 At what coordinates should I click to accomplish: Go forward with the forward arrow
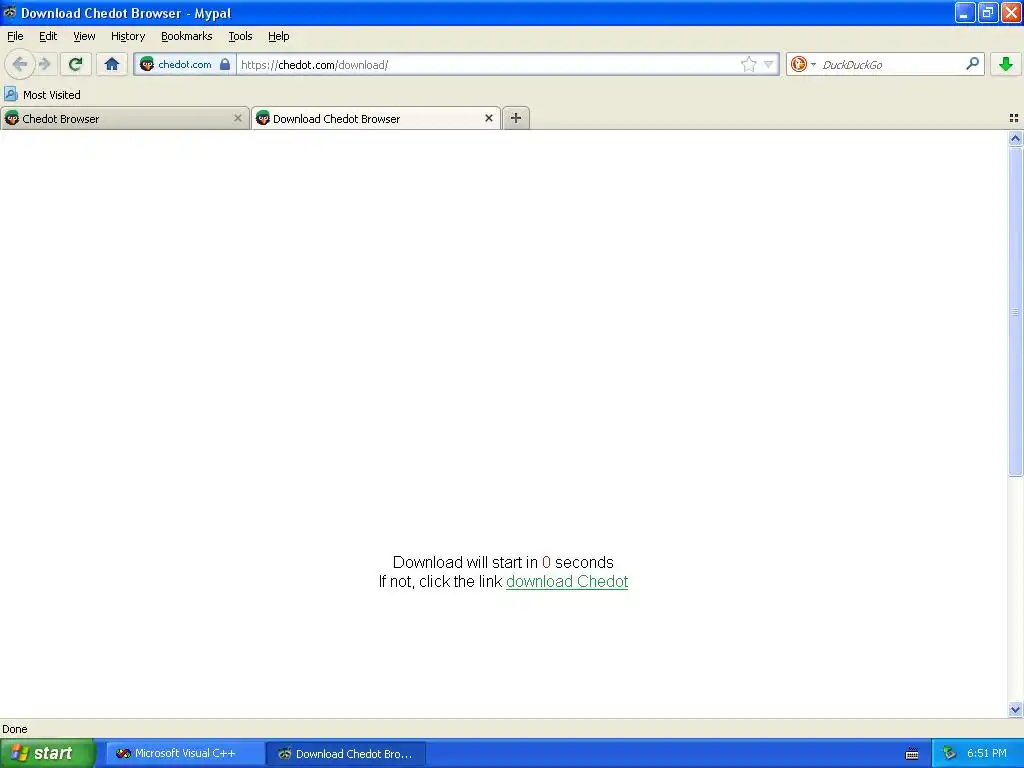pos(44,64)
